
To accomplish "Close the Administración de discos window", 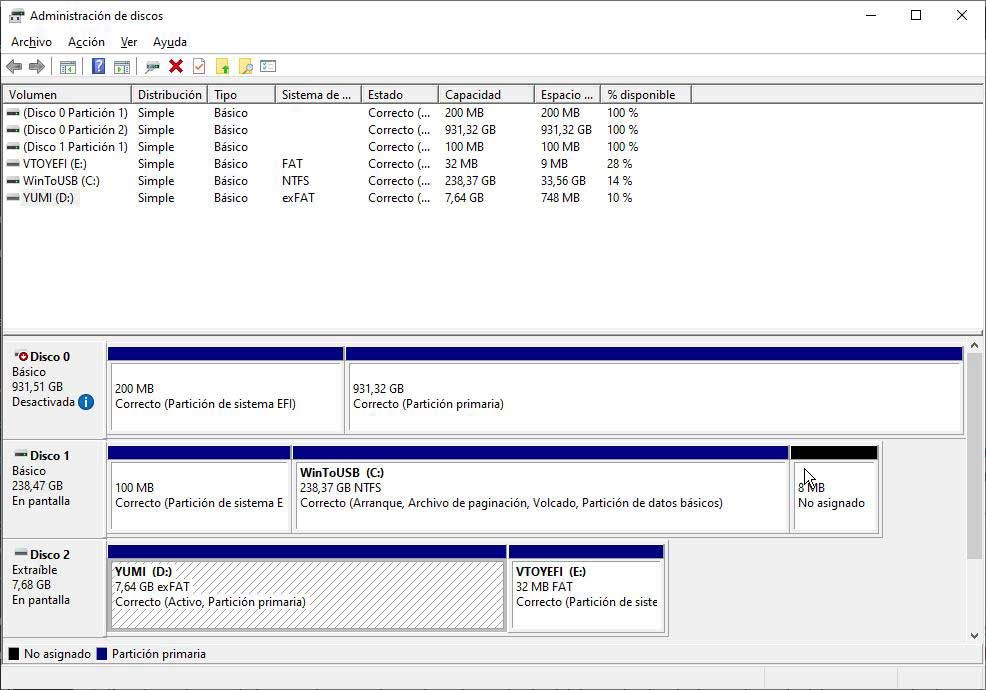I will [x=962, y=16].
